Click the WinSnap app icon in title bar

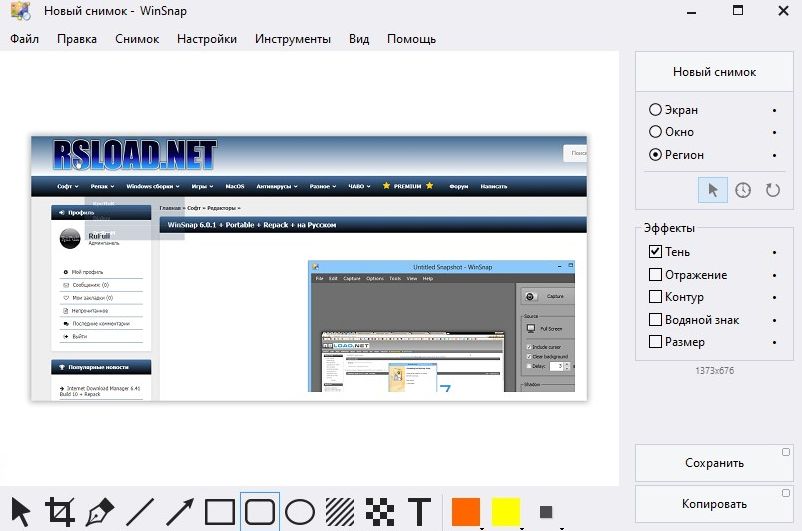click(20, 11)
